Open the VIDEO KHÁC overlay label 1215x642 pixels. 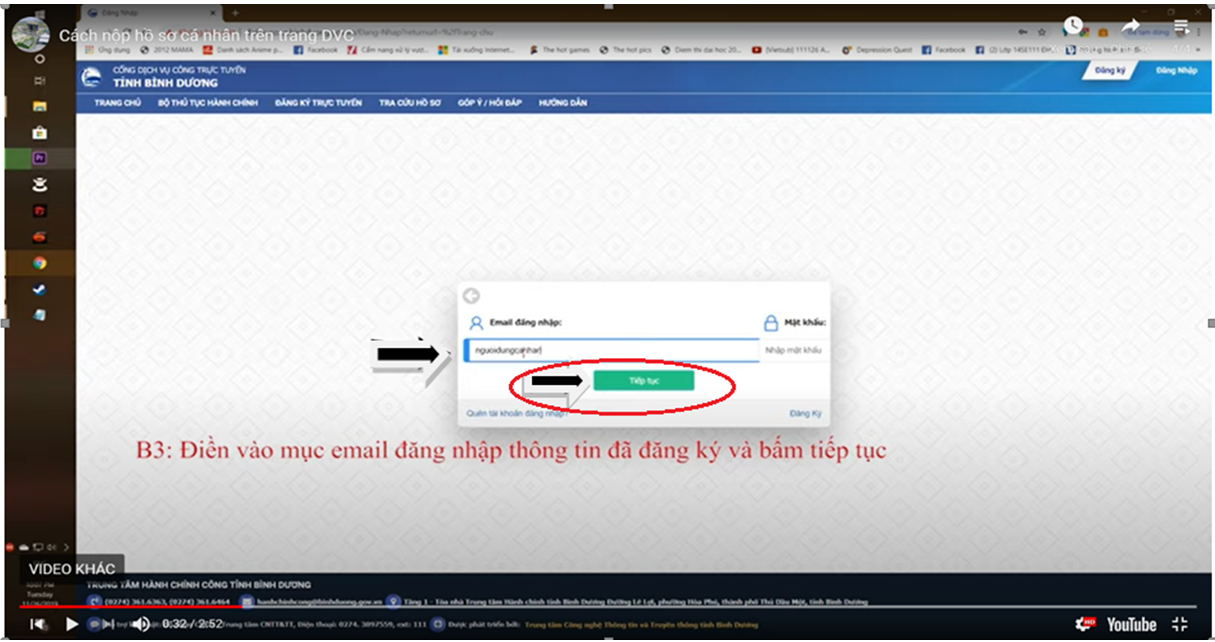tap(72, 569)
